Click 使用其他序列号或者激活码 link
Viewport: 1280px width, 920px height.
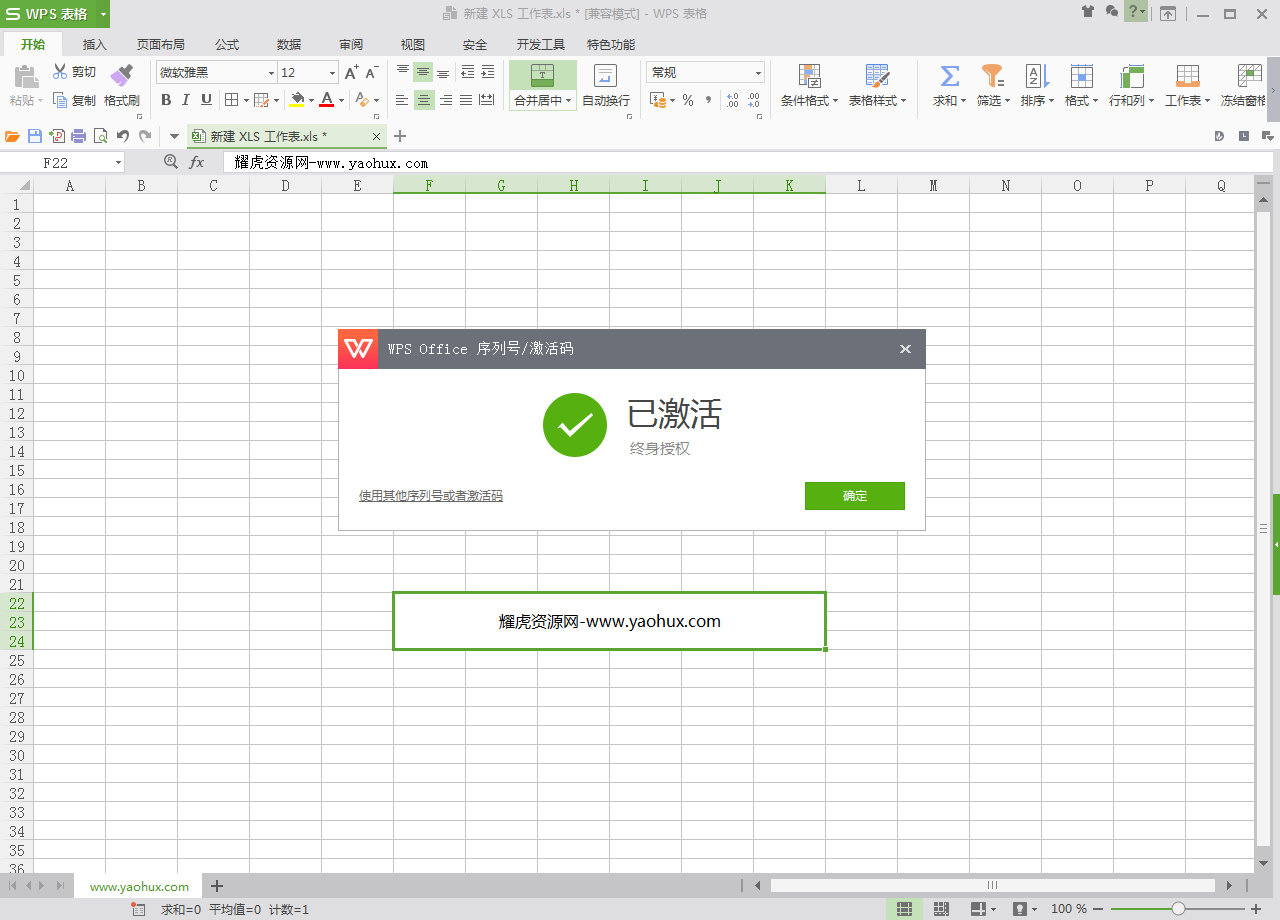pos(431,496)
